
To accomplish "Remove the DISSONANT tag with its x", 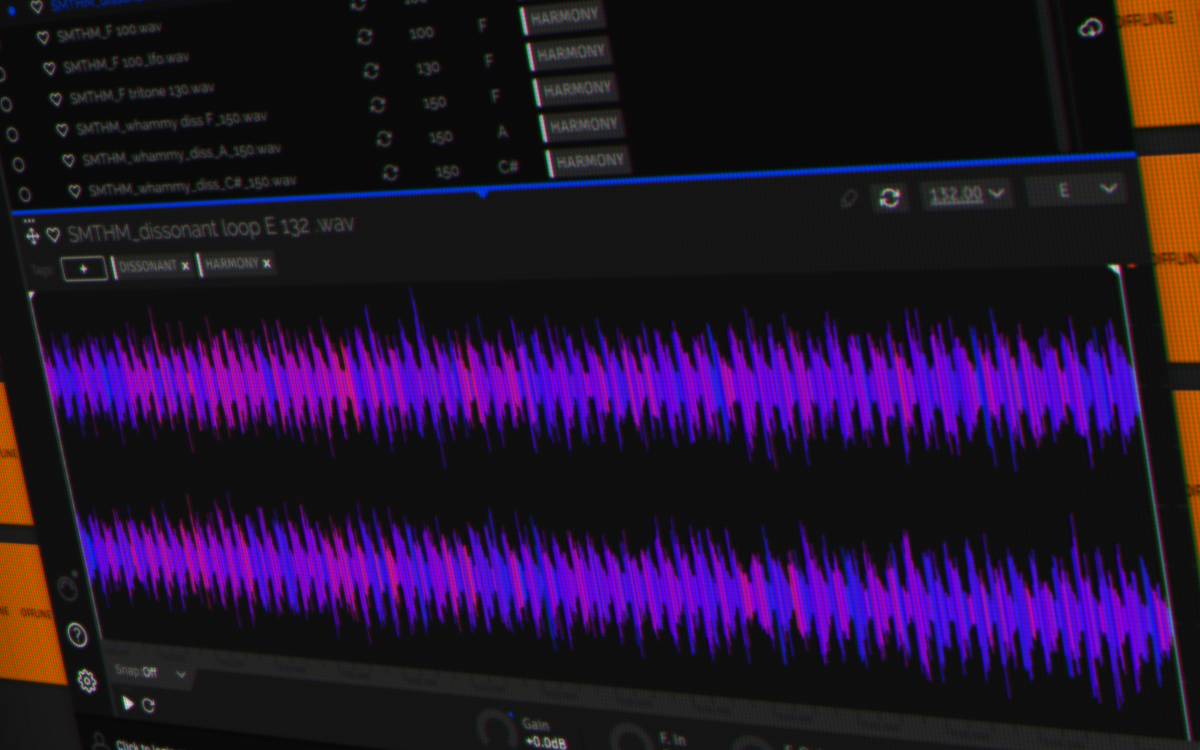I will (x=185, y=266).
